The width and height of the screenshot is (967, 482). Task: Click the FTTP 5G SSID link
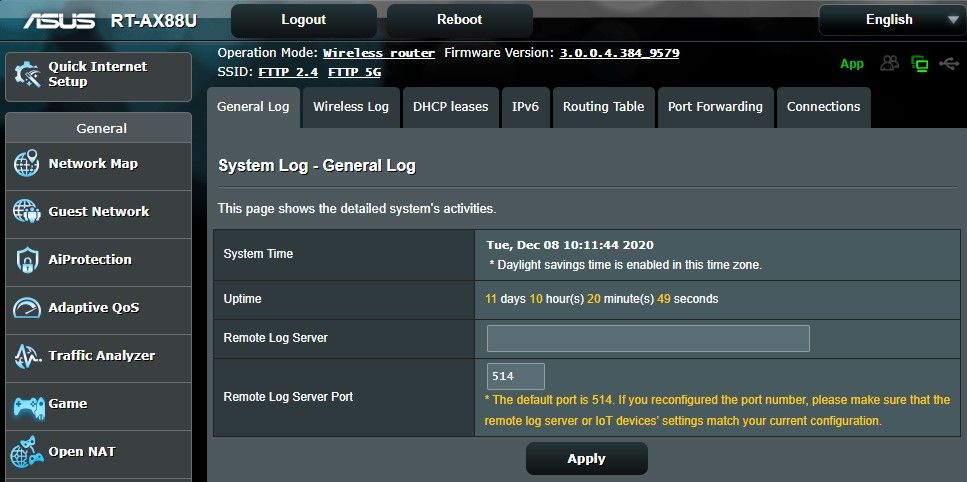354,72
